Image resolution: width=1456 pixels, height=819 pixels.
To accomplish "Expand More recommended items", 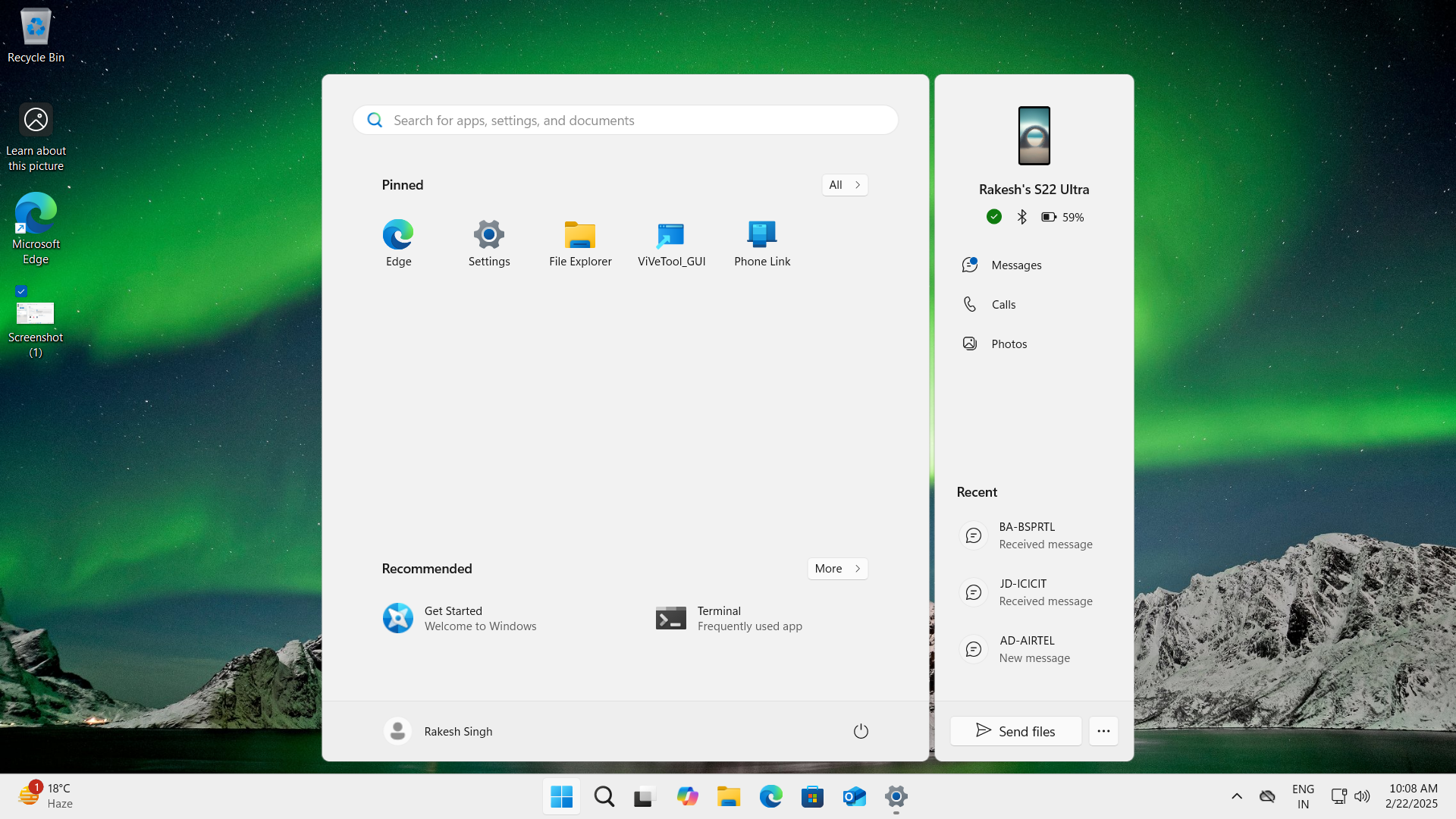I will (837, 568).
